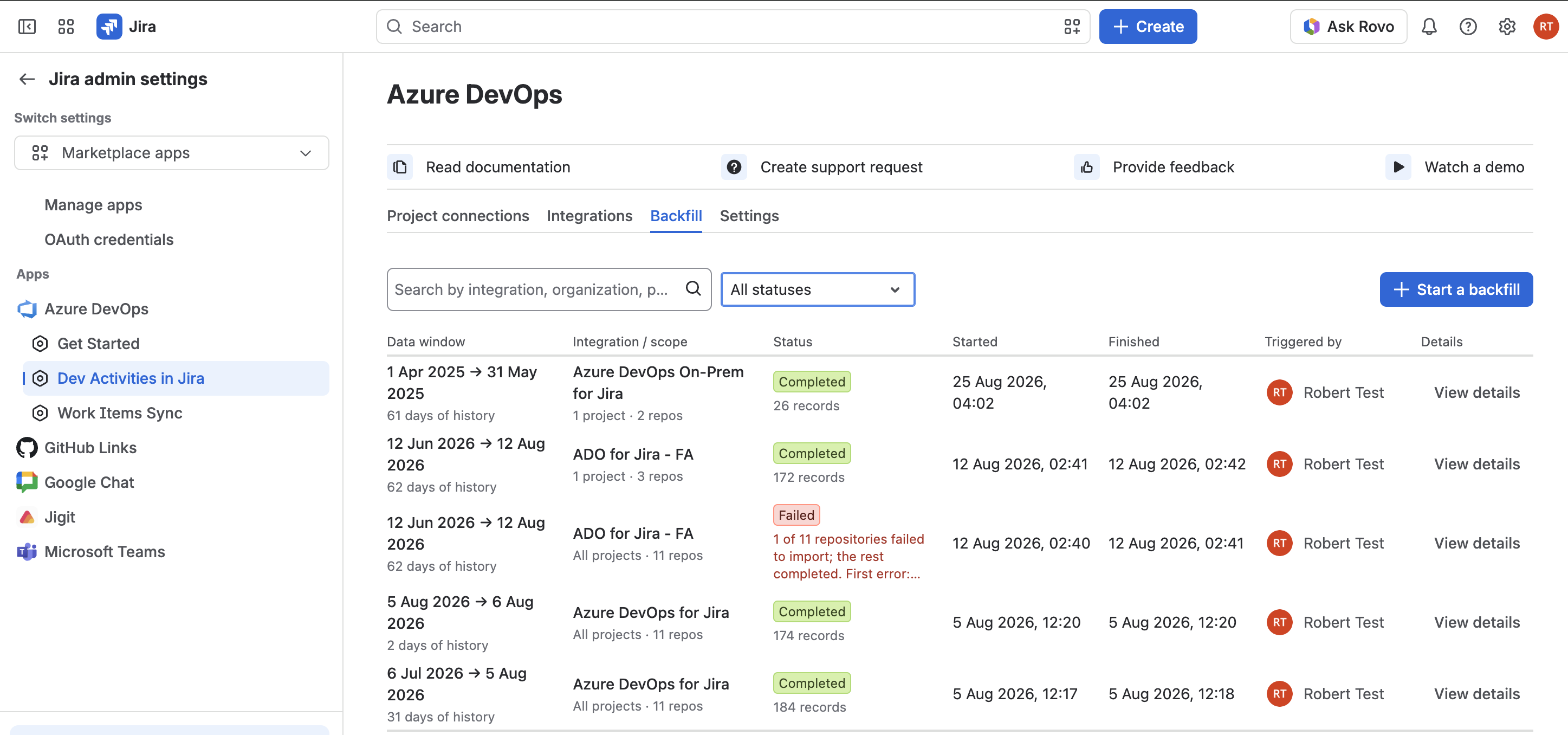Image resolution: width=1568 pixels, height=735 pixels.
Task: Collapse the sidebar with the panel icon
Action: click(27, 27)
